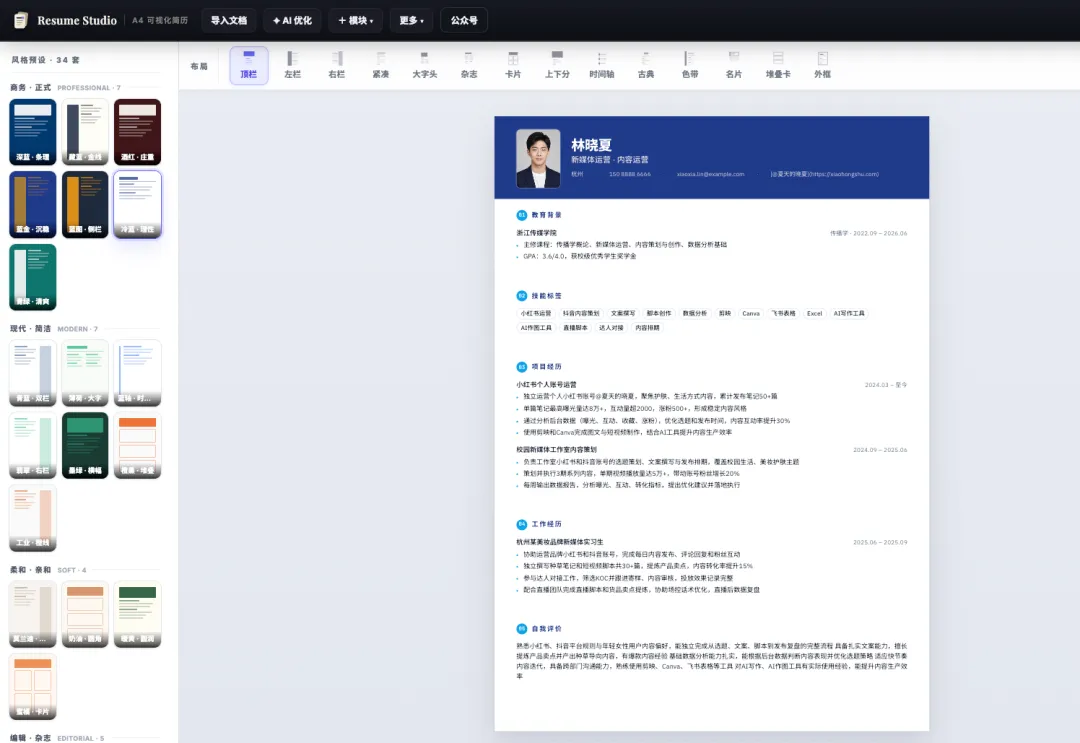Click the email xiaoxia.lin@example.com in header

[x=710, y=174]
